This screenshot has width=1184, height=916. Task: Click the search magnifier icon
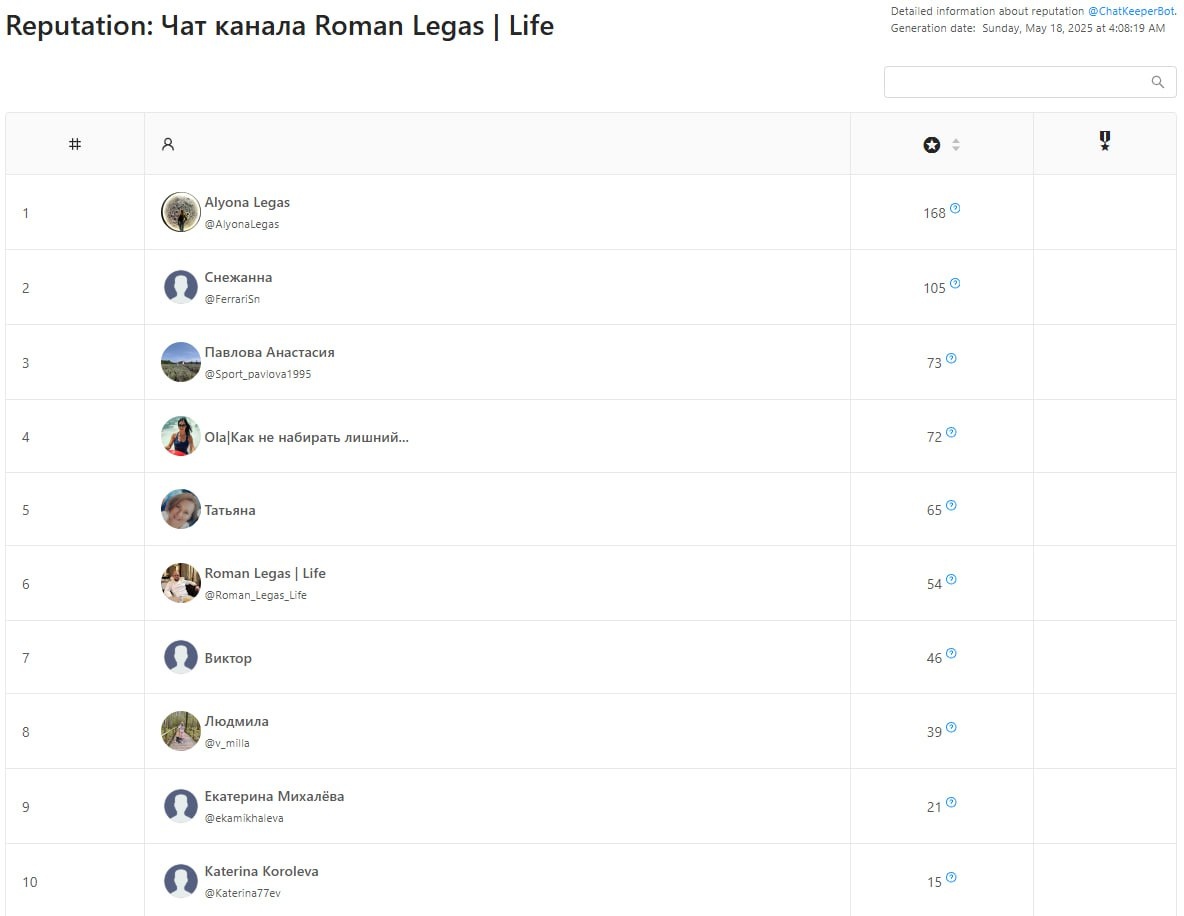(1157, 82)
